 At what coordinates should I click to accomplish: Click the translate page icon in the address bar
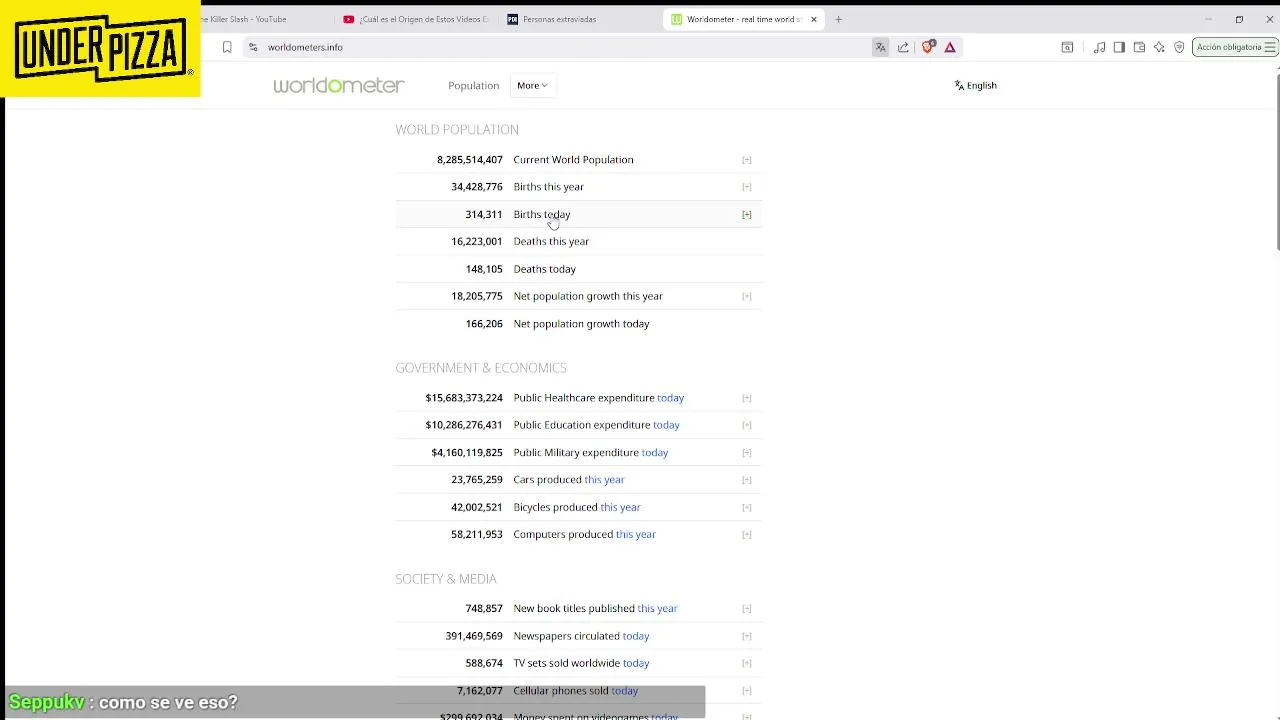pos(880,47)
